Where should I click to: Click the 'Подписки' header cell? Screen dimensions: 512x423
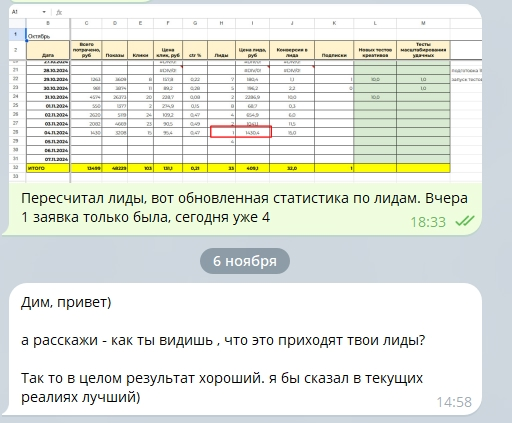(x=334, y=50)
